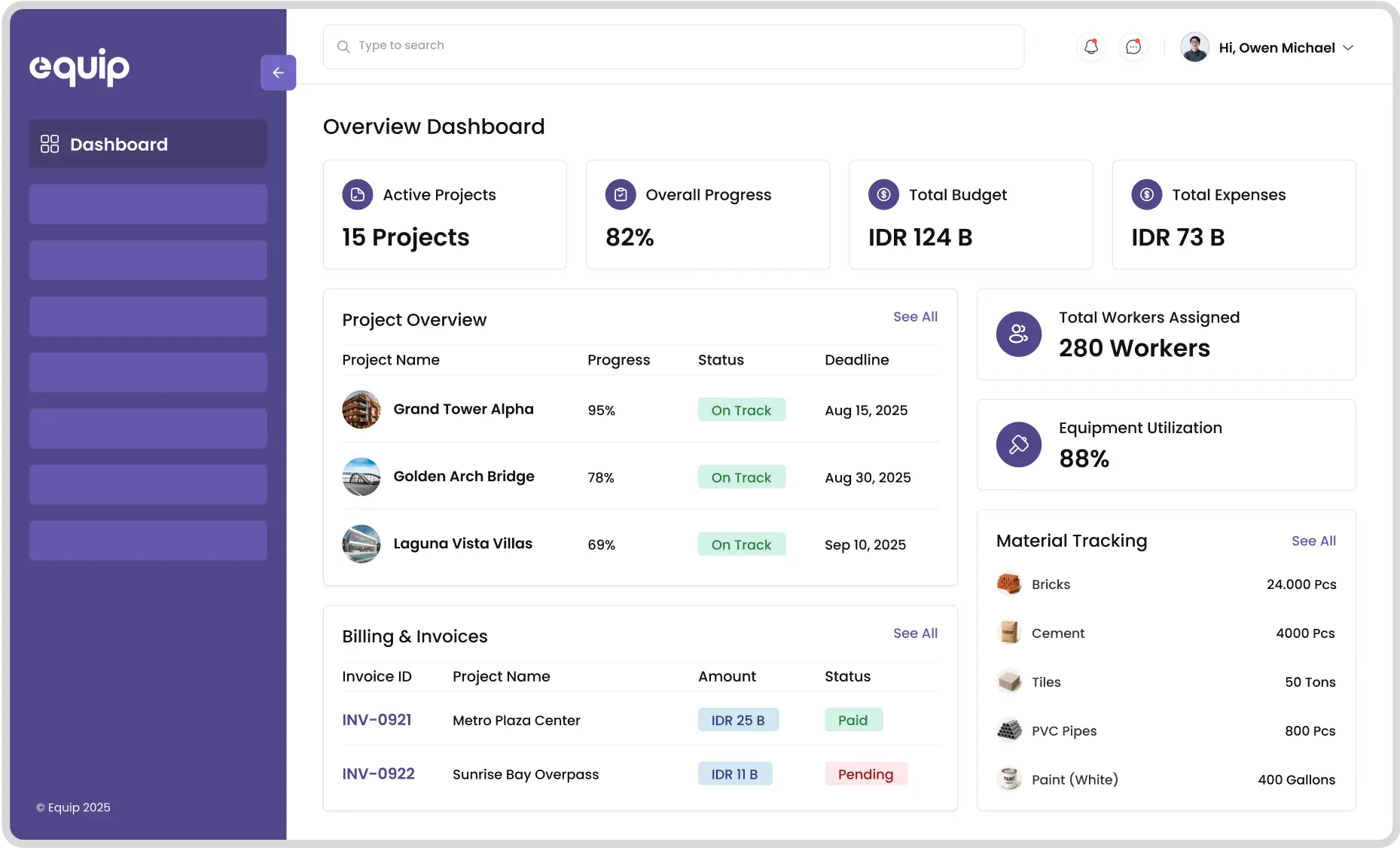Click the Active Projects card icon
The width and height of the screenshot is (1400, 848).
[x=358, y=195]
